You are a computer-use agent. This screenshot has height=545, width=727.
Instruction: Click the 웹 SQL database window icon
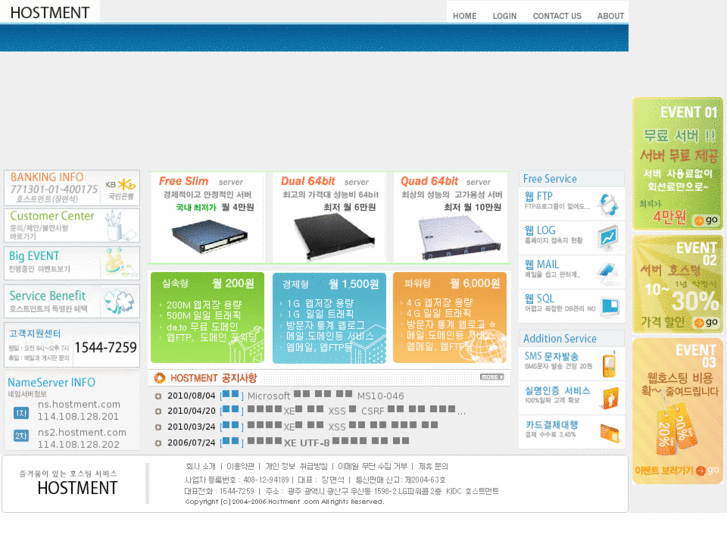click(610, 307)
